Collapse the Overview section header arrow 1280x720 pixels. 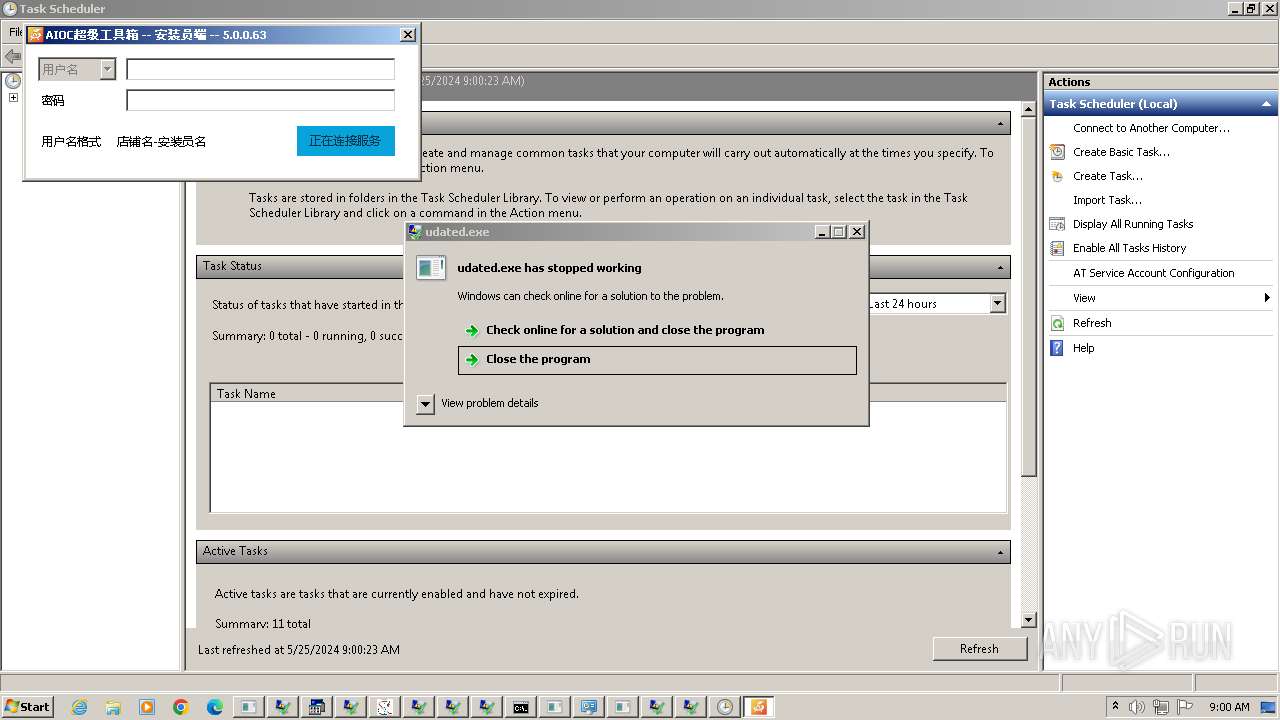[x=1000, y=124]
